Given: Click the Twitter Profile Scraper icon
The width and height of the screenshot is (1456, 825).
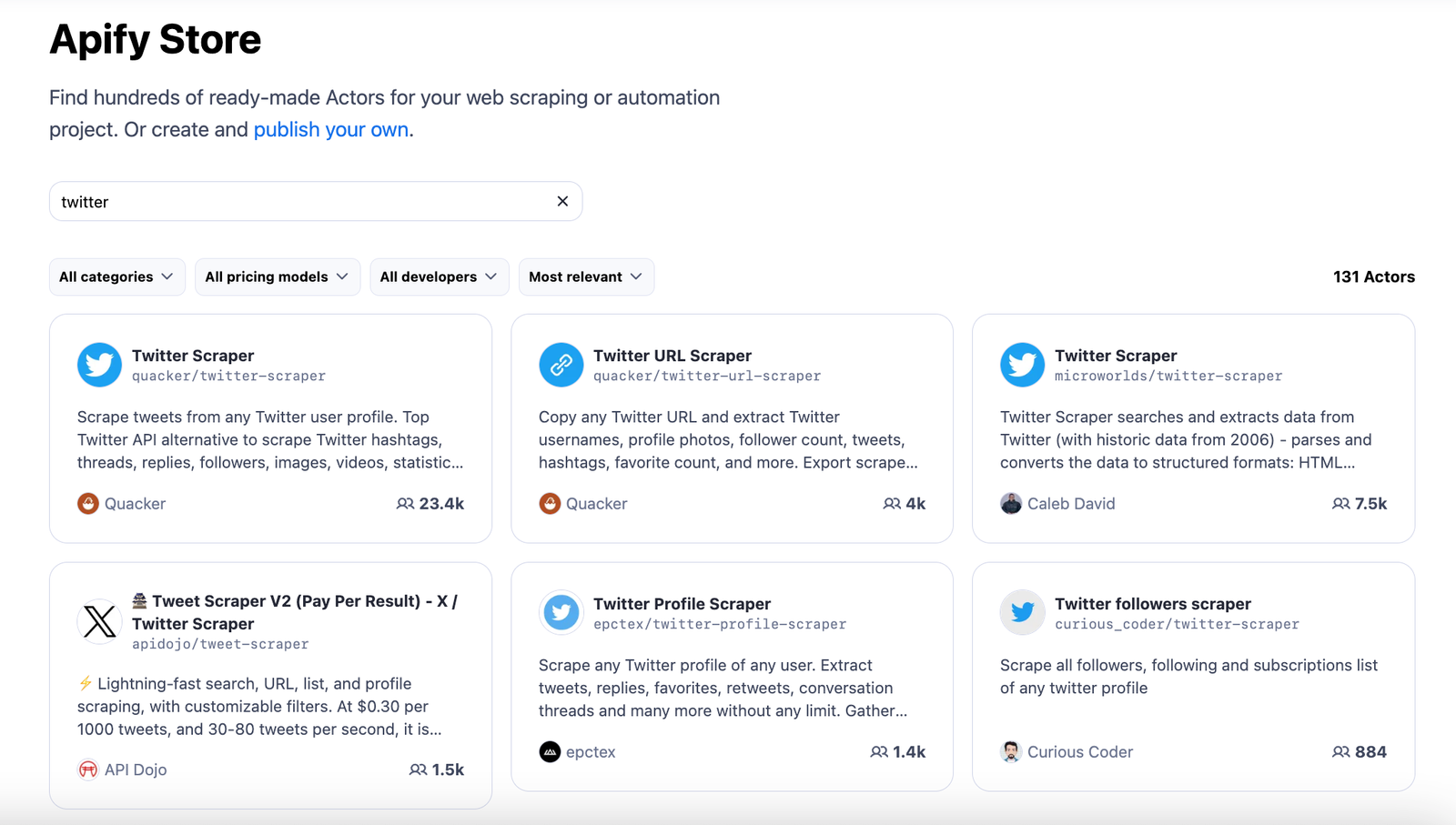Looking at the screenshot, I should [x=561, y=613].
